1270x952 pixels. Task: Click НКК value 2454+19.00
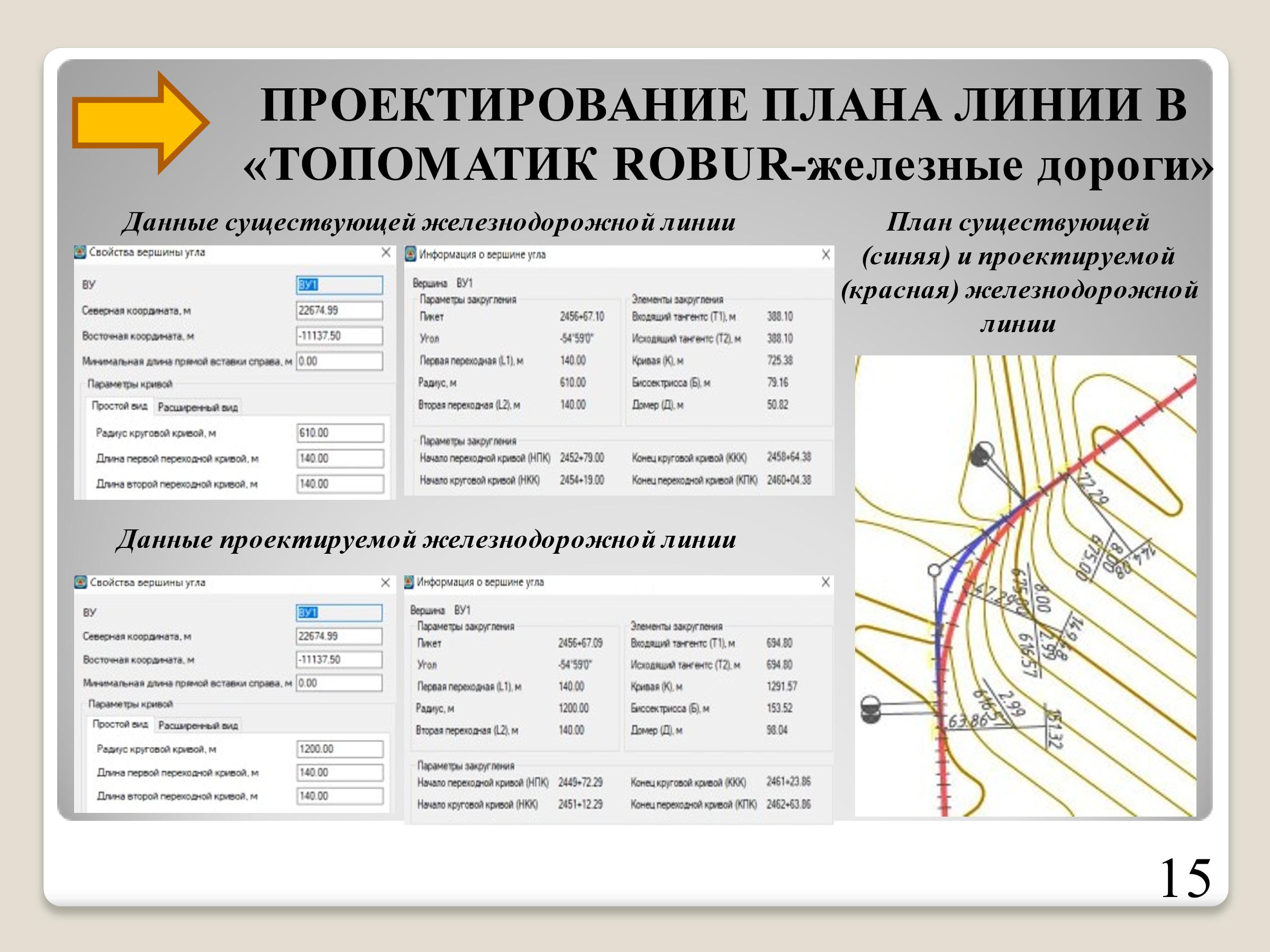pyautogui.click(x=582, y=480)
